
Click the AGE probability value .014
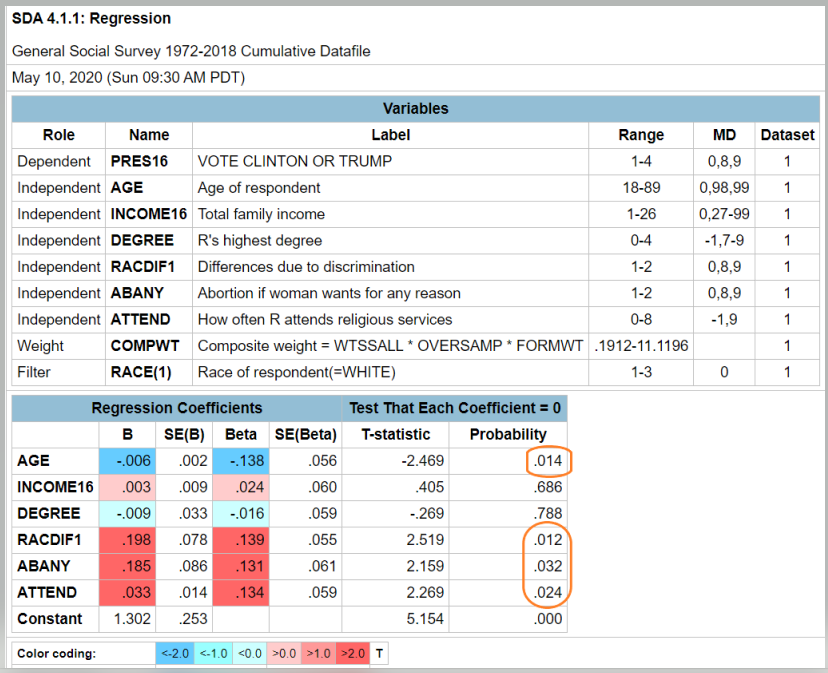(x=548, y=461)
